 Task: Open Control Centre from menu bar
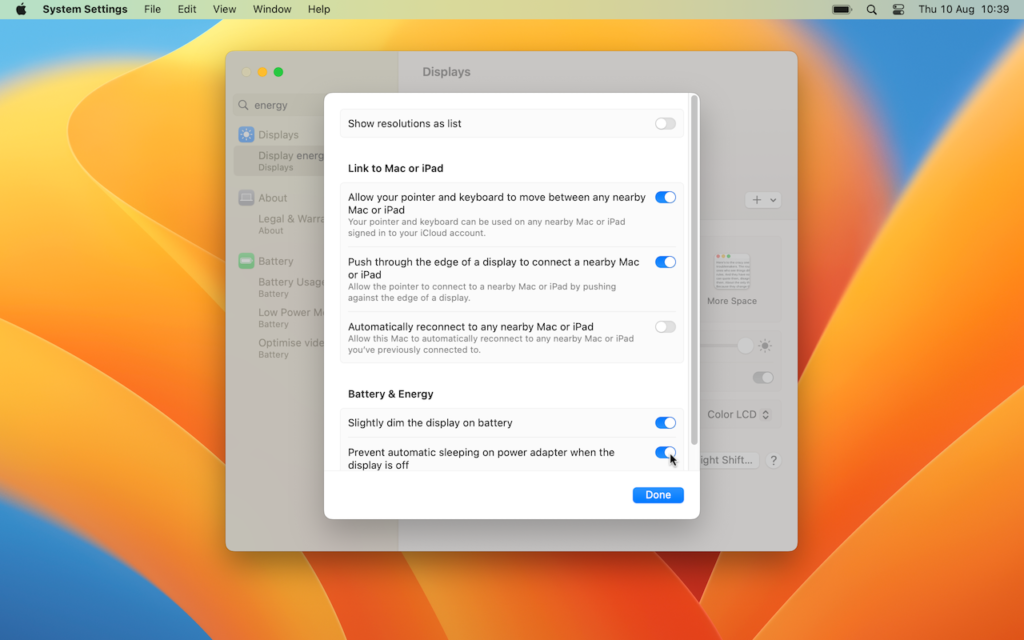(x=898, y=9)
